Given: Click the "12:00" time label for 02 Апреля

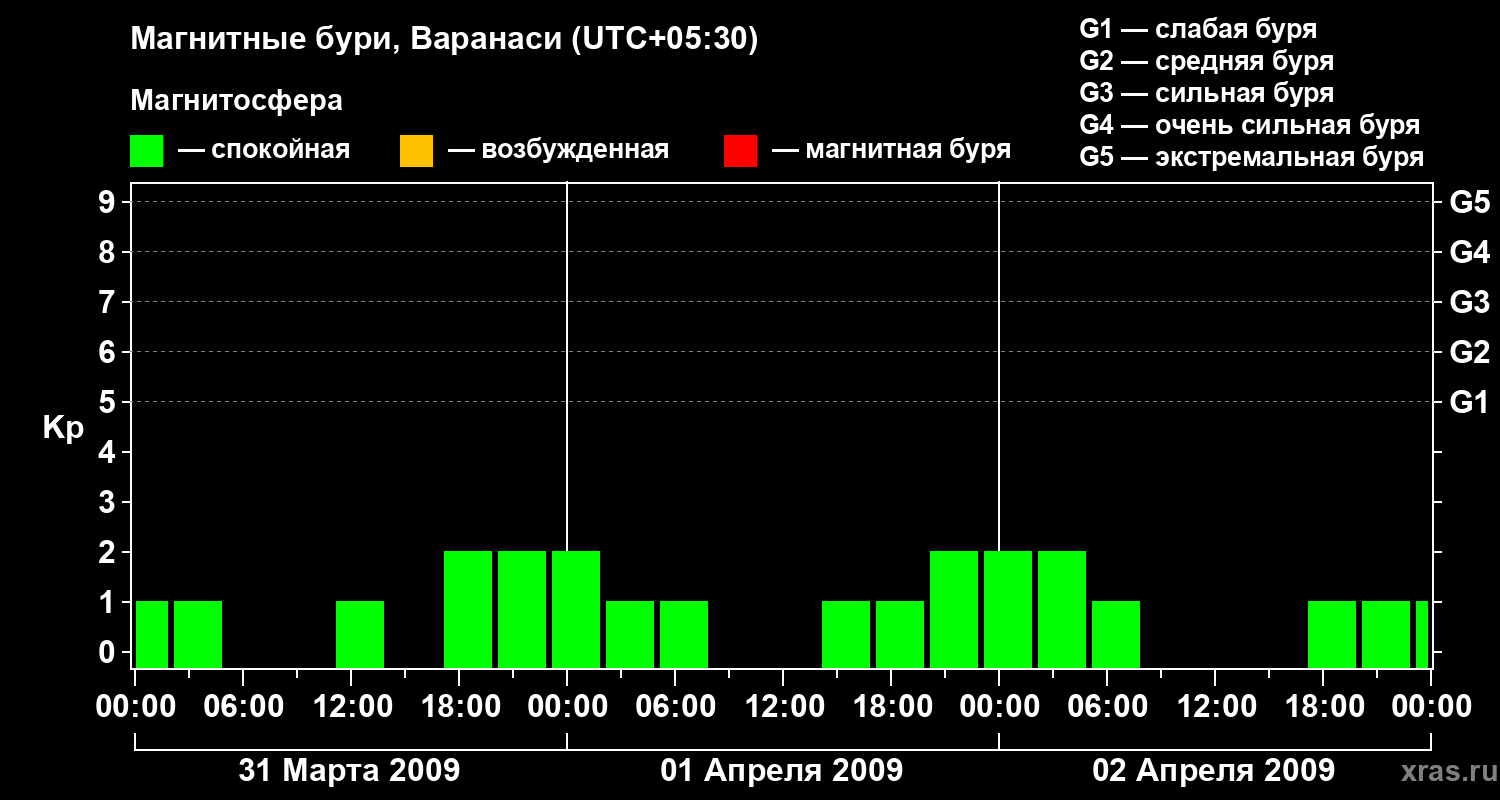Looking at the screenshot, I should (1215, 707).
